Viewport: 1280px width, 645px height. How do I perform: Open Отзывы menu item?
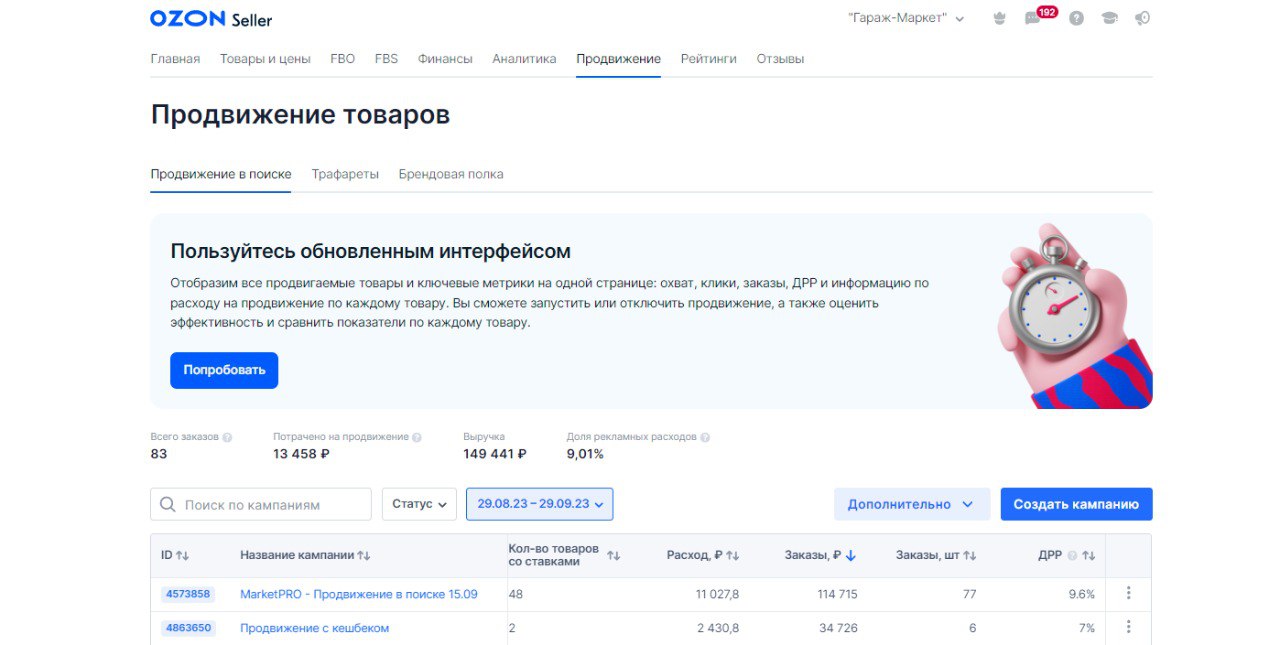780,58
